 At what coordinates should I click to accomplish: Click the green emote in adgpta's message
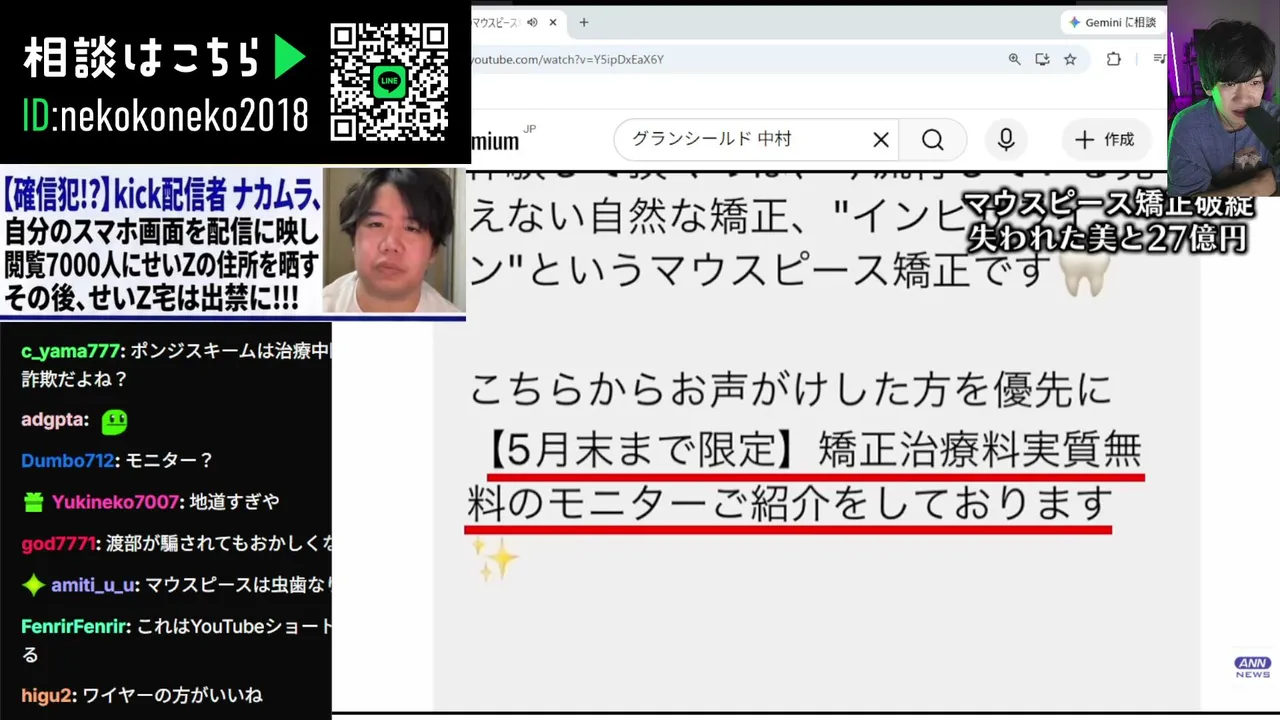tap(114, 422)
